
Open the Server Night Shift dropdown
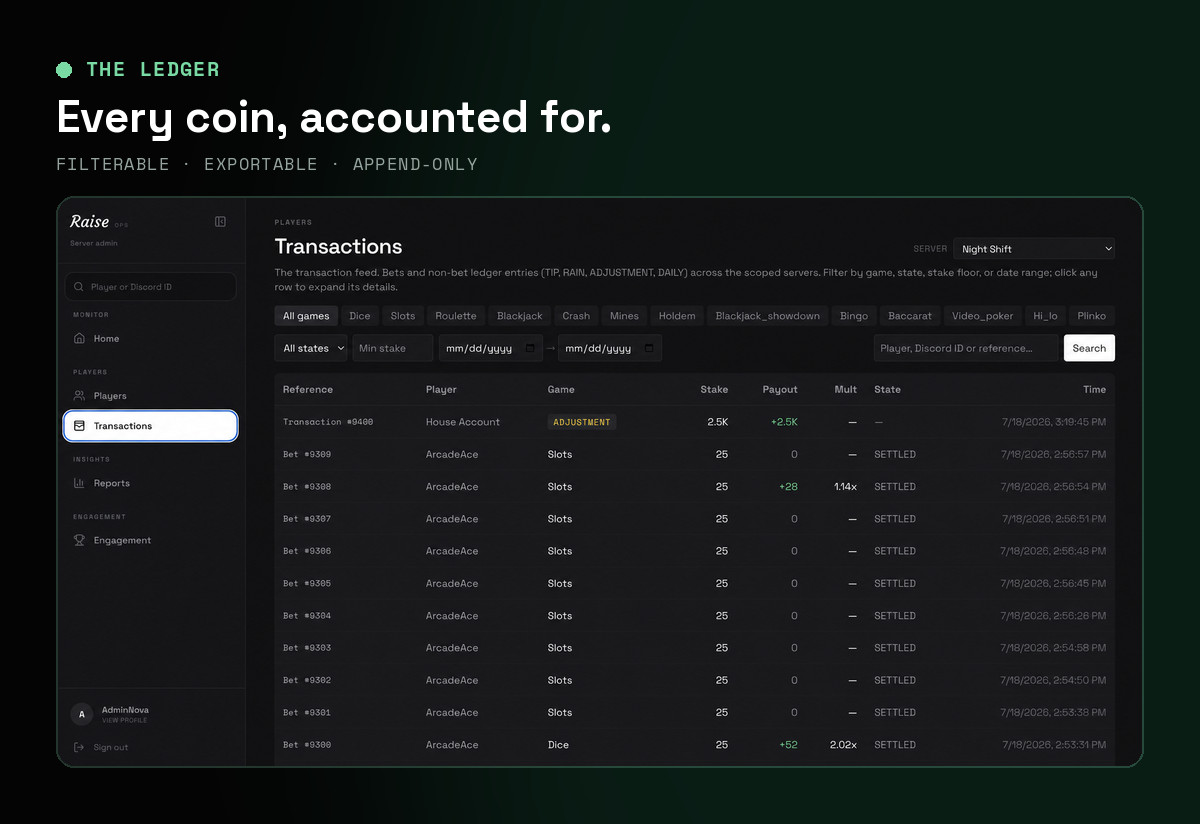(1034, 249)
